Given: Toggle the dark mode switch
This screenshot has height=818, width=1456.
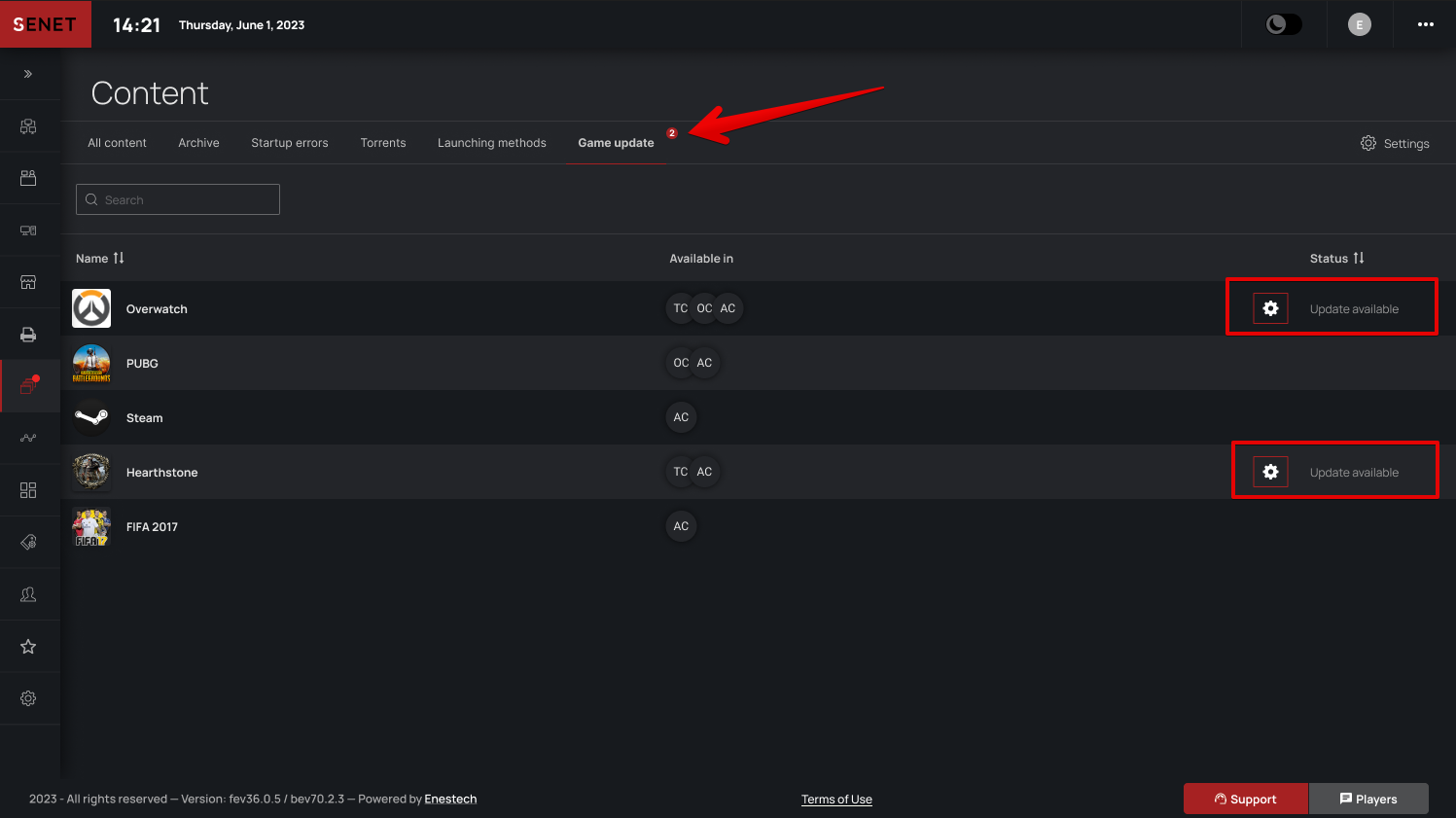Looking at the screenshot, I should [x=1283, y=25].
